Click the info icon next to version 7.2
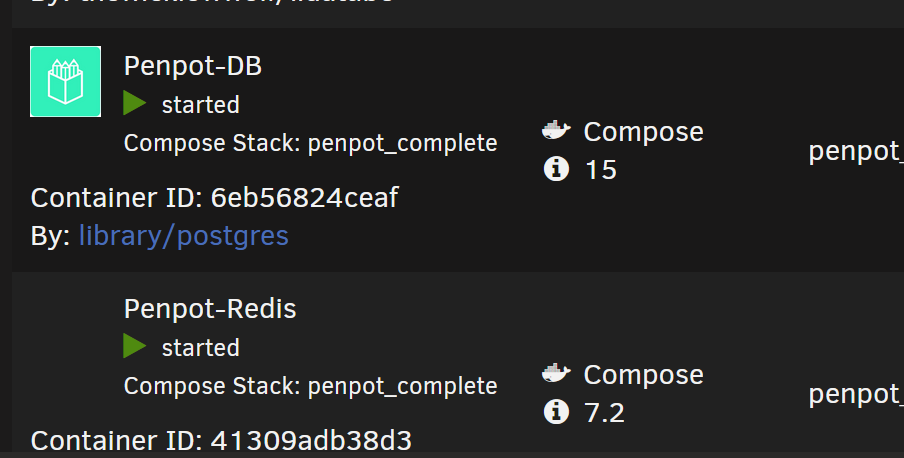 556,412
